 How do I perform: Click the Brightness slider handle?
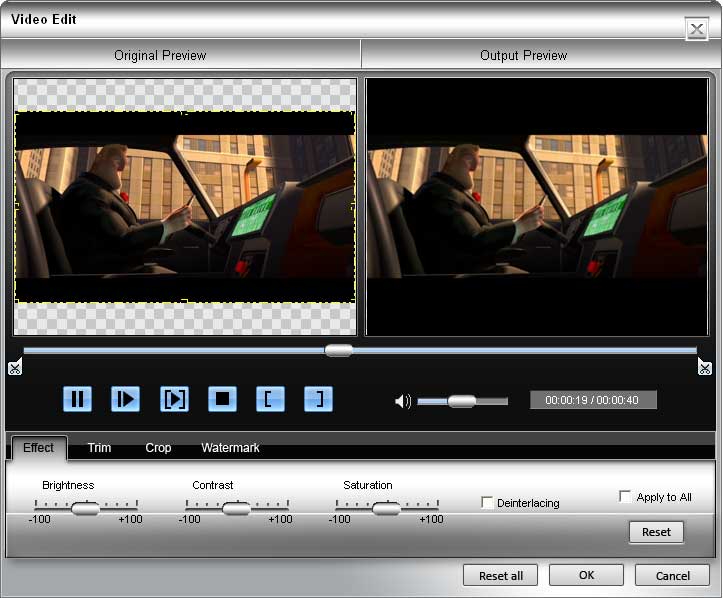pos(86,509)
